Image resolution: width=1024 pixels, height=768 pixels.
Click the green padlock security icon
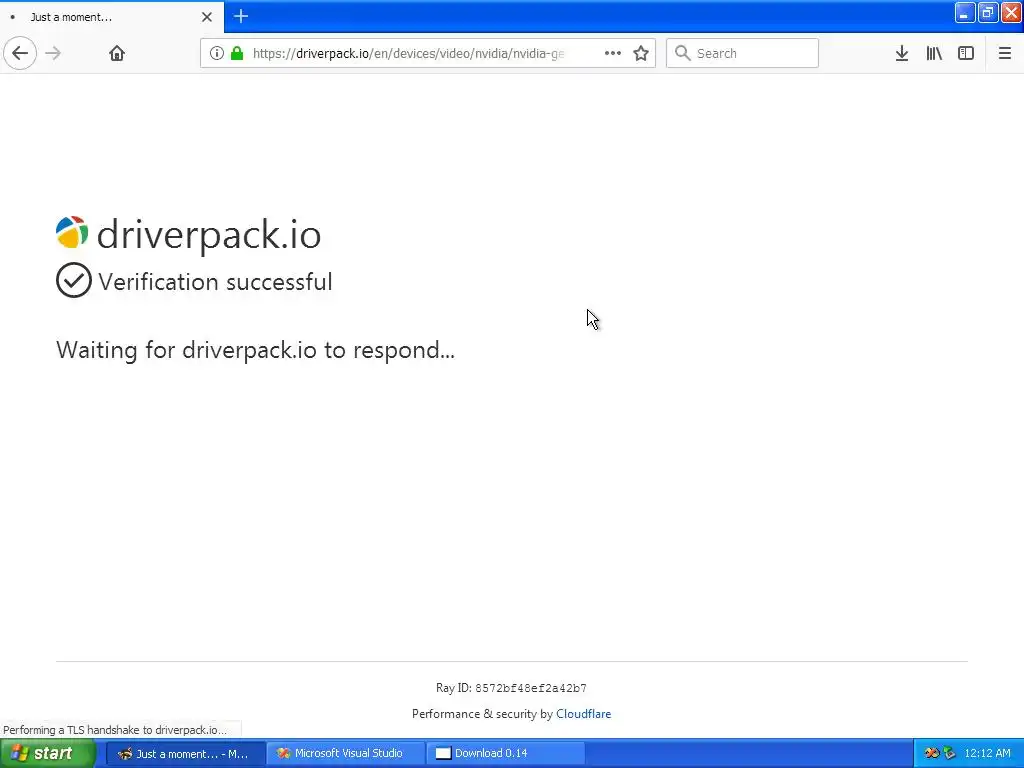pos(237,53)
